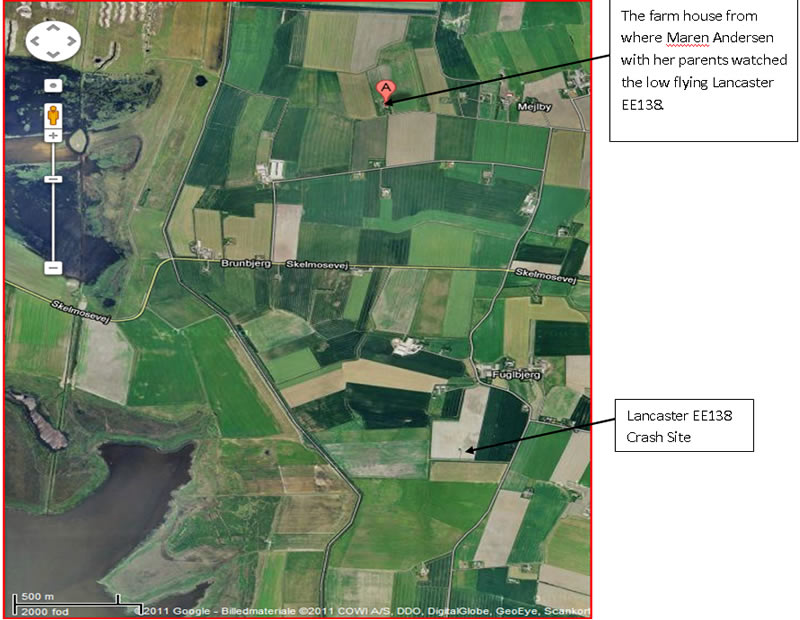
Task: Click the Google copyright attribution text
Action: pyautogui.click(x=365, y=611)
